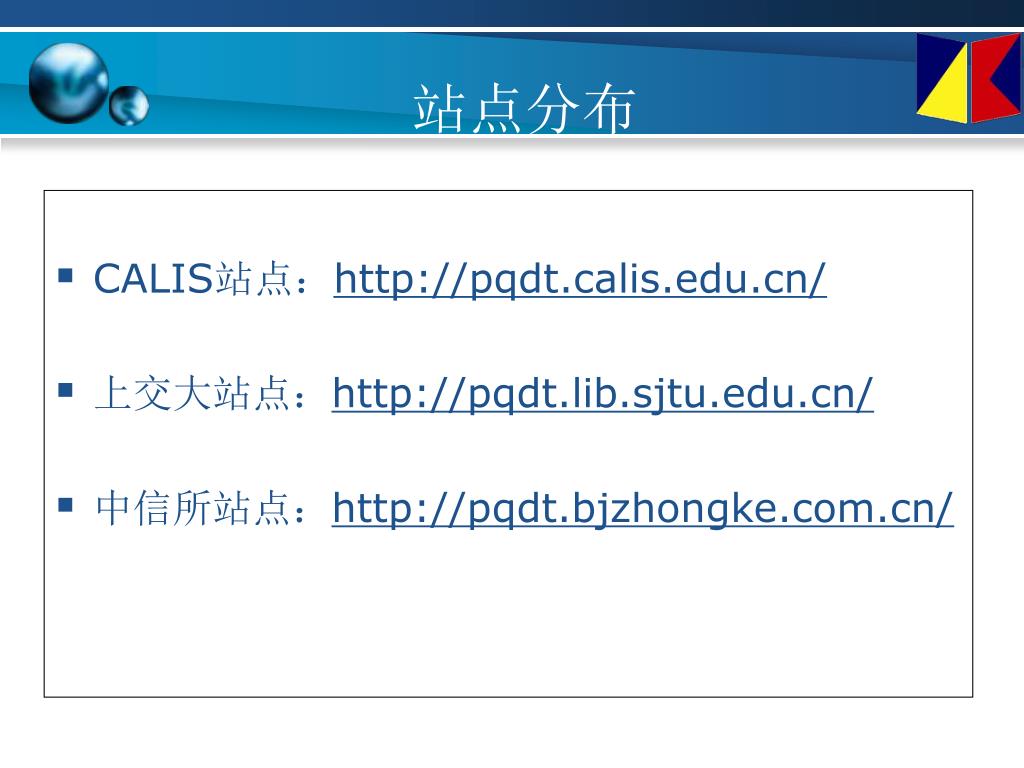The width and height of the screenshot is (1024, 768).
Task: Click empty area below the links
Action: pyautogui.click(x=508, y=620)
